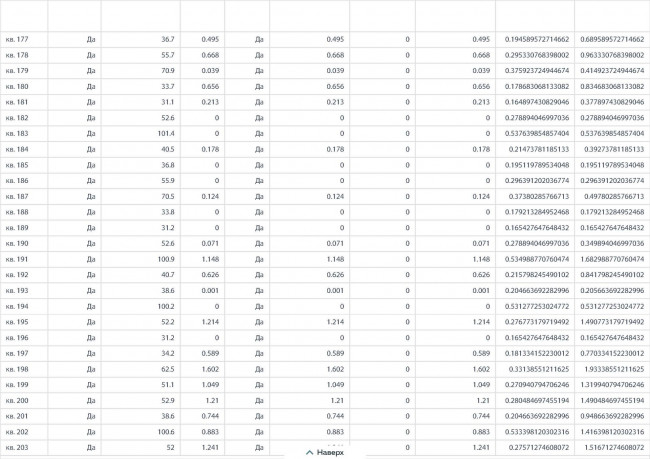
Task: Click the row label кв. 187
Action: [x=17, y=197]
